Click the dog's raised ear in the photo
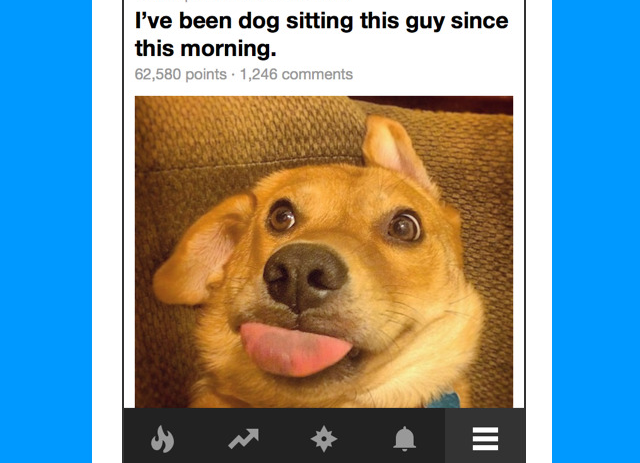Viewport: 640px width, 463px height. click(393, 149)
